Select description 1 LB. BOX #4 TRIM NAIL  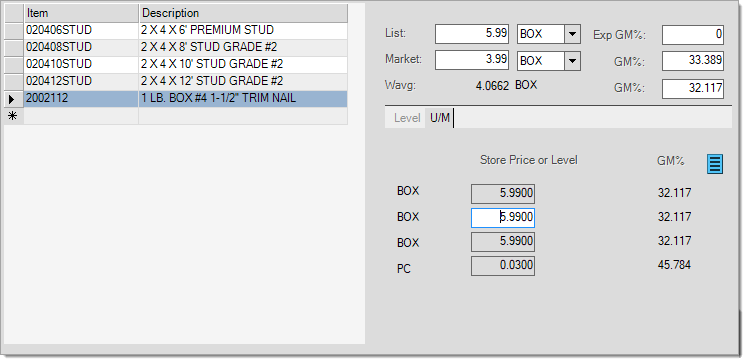point(243,99)
